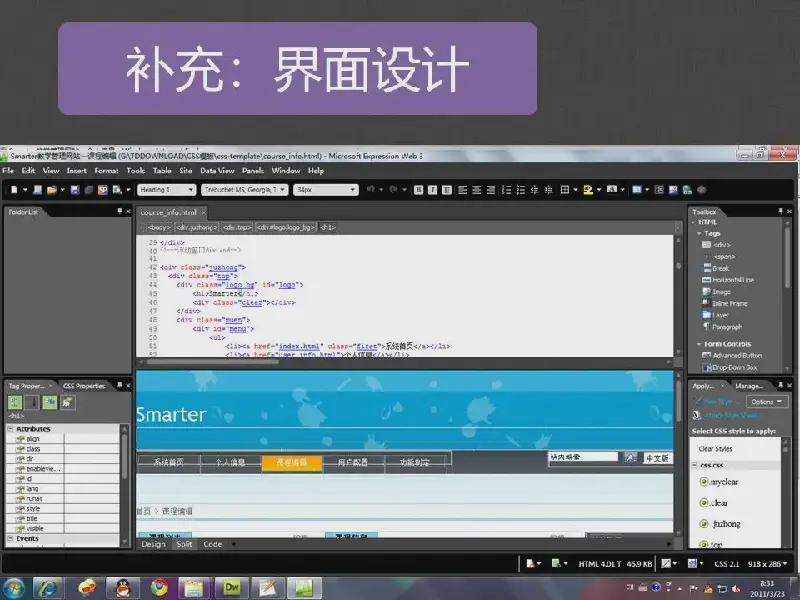Click the Insert Picture icon in toolbar
800x600 pixels.
[673, 190]
